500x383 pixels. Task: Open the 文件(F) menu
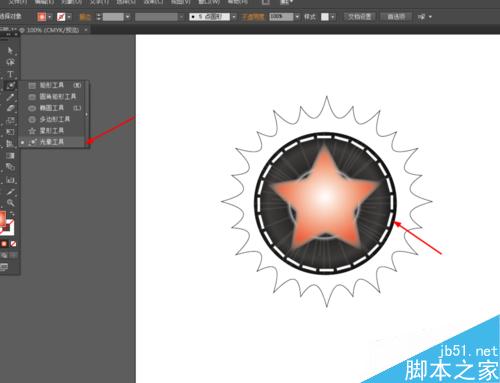pyautogui.click(x=18, y=2)
